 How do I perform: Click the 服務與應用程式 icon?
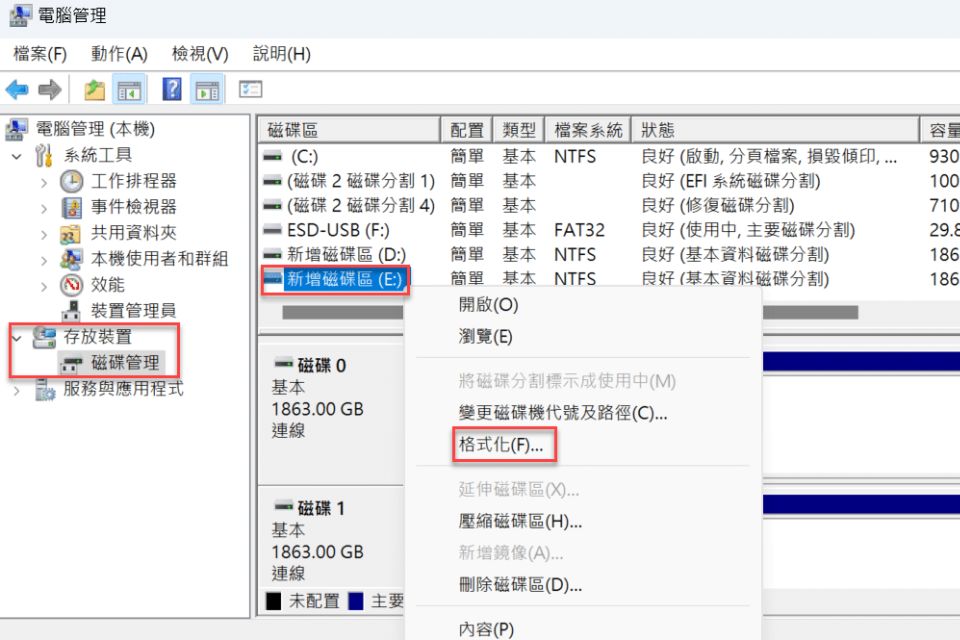pyautogui.click(x=44, y=390)
